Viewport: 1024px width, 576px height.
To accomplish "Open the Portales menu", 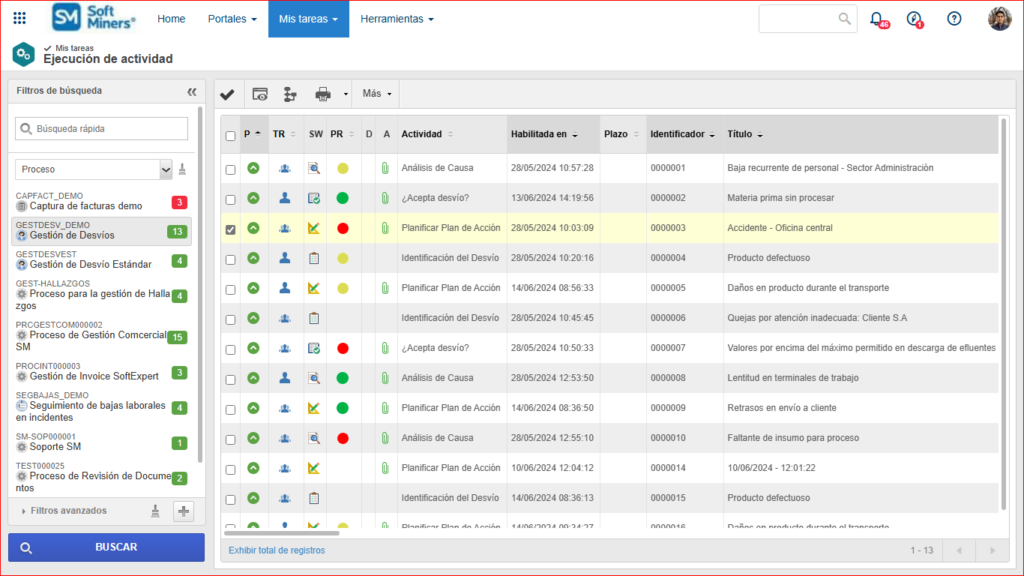I will tap(232, 19).
